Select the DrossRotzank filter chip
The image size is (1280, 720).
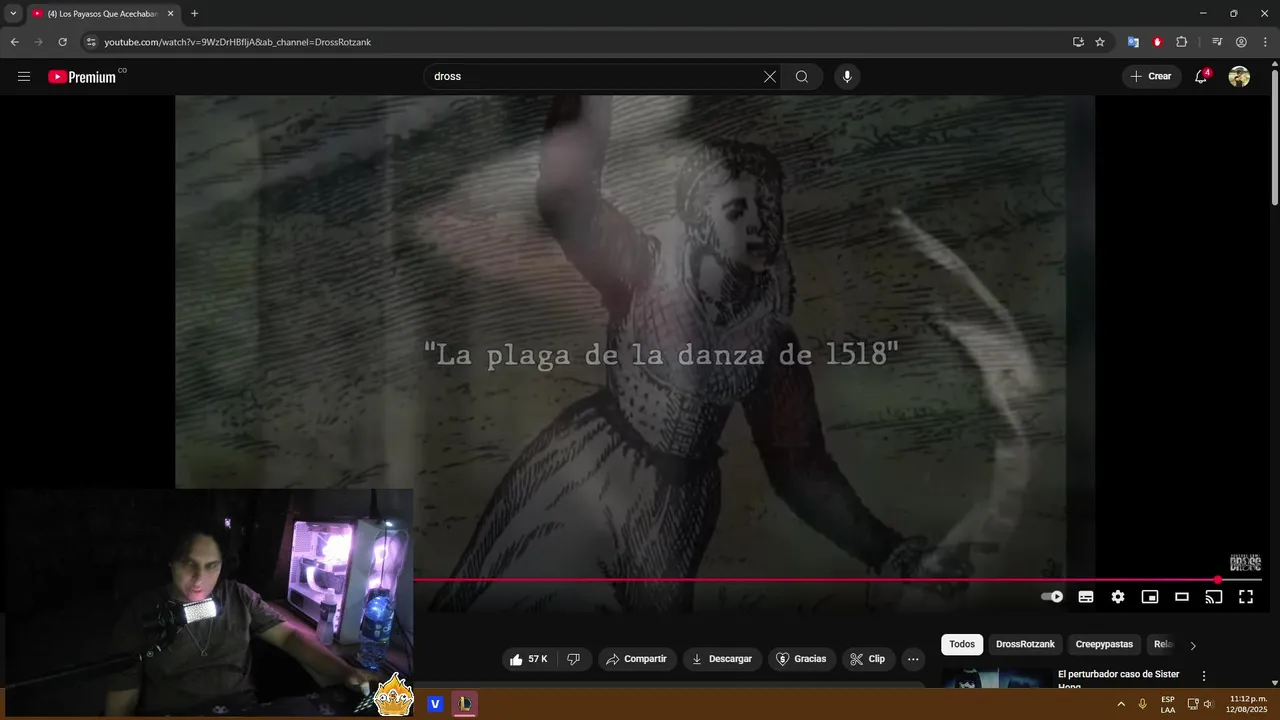coord(1025,644)
